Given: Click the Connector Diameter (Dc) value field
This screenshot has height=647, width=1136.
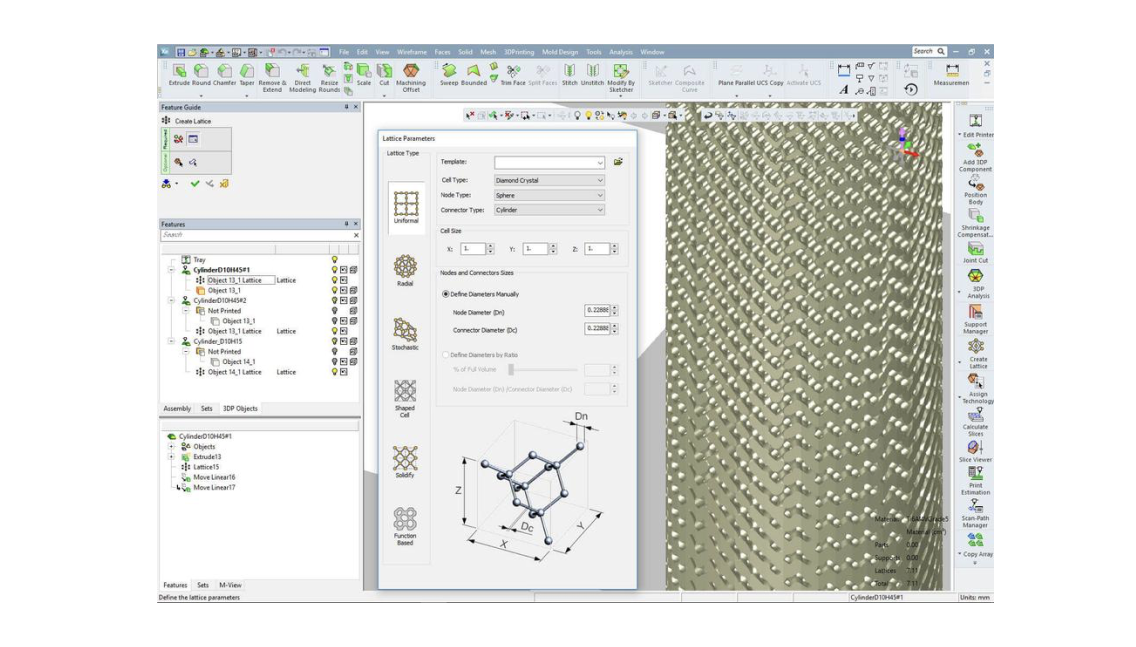Looking at the screenshot, I should pyautogui.click(x=597, y=328).
